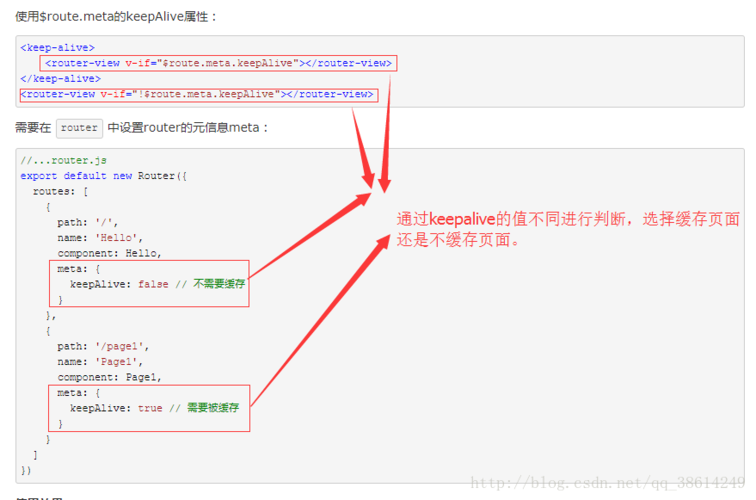
Task: Click the line name: 'Hello'
Action: [100, 238]
